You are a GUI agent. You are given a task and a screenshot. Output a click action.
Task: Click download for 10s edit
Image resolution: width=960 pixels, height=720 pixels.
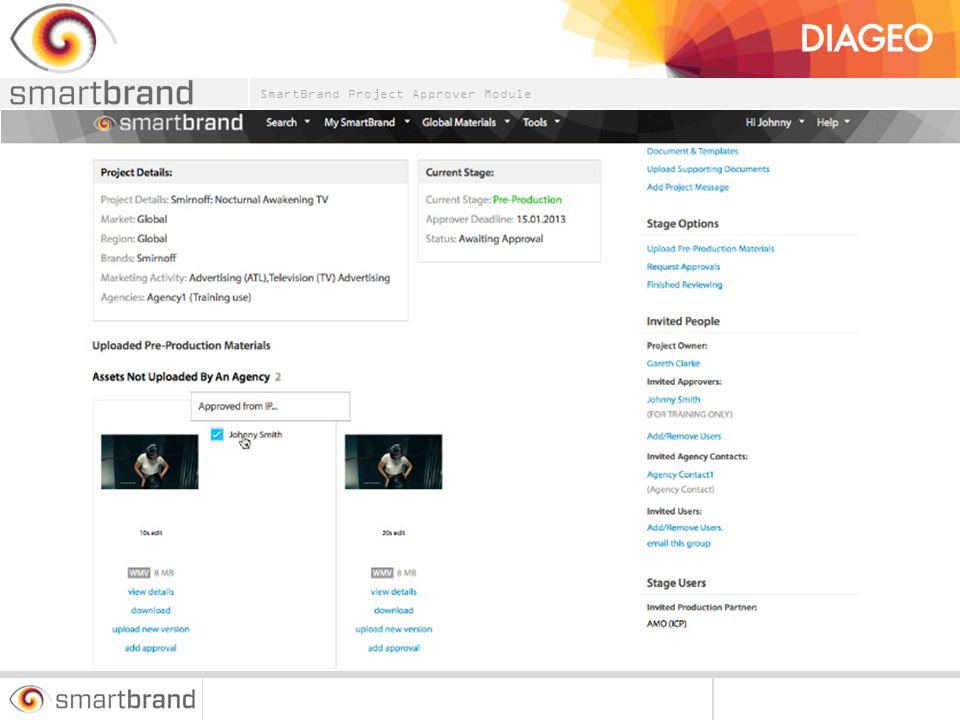(151, 610)
